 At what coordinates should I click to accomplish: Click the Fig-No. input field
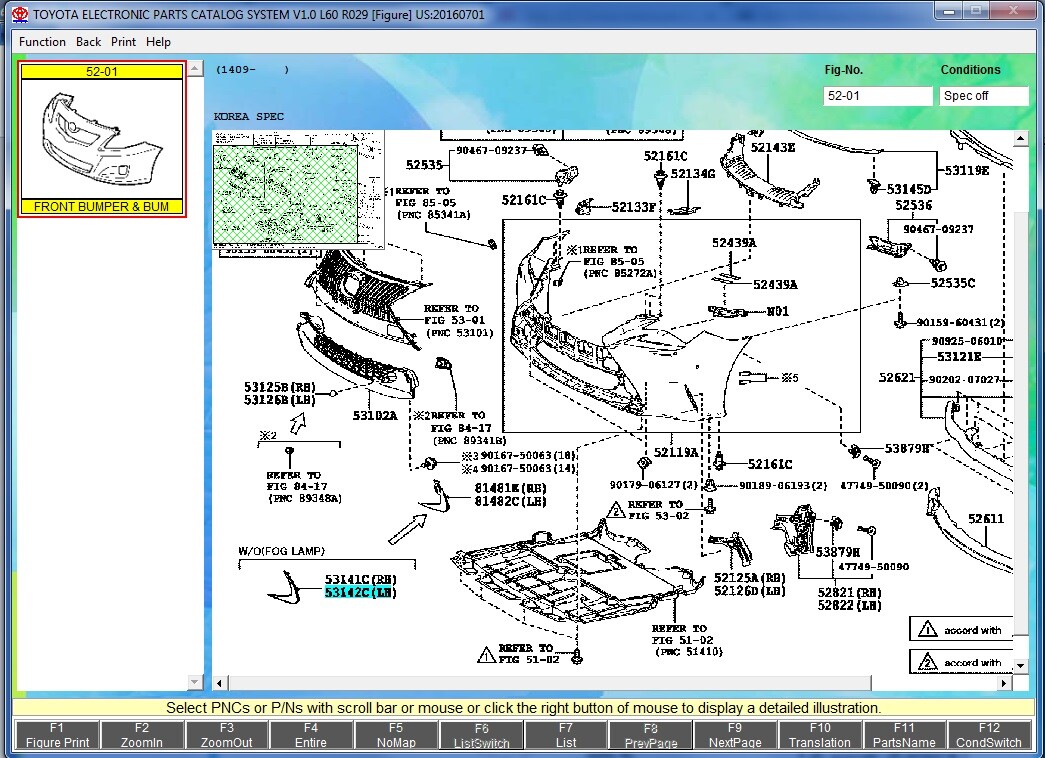[x=877, y=96]
